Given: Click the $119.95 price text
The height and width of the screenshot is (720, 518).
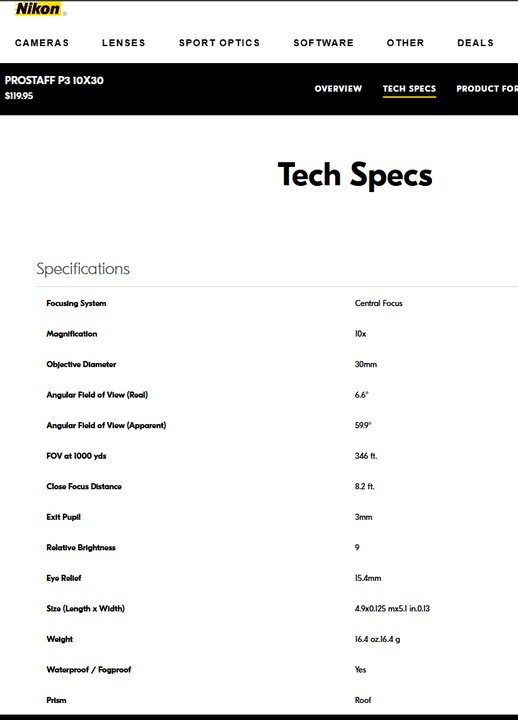Looking at the screenshot, I should pos(19,96).
